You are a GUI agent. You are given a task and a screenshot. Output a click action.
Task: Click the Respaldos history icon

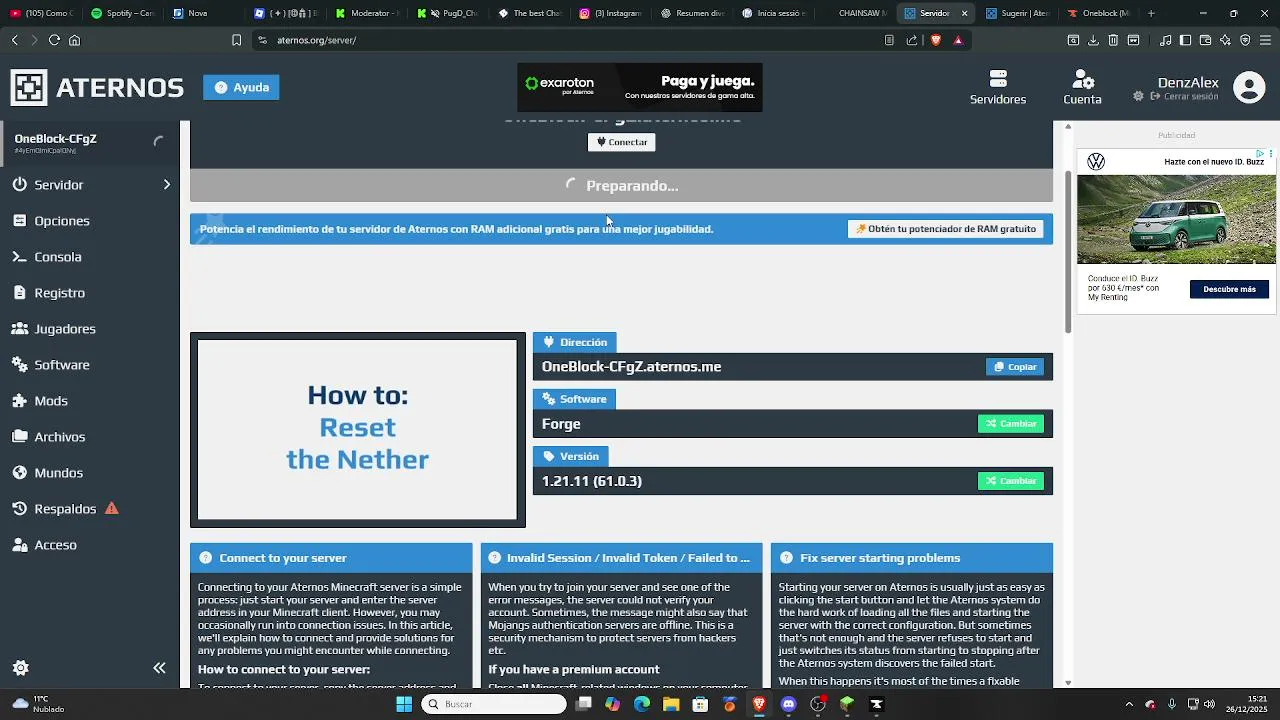pos(19,509)
